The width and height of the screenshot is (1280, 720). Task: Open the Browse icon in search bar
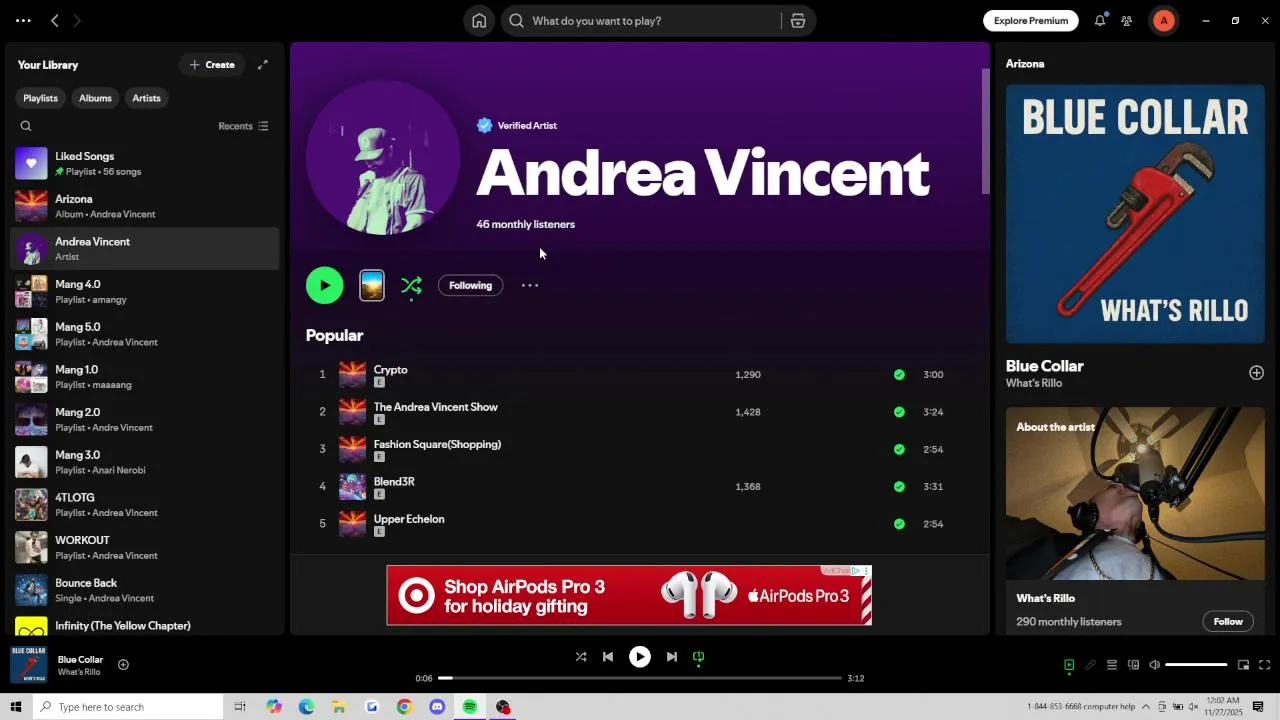point(798,21)
